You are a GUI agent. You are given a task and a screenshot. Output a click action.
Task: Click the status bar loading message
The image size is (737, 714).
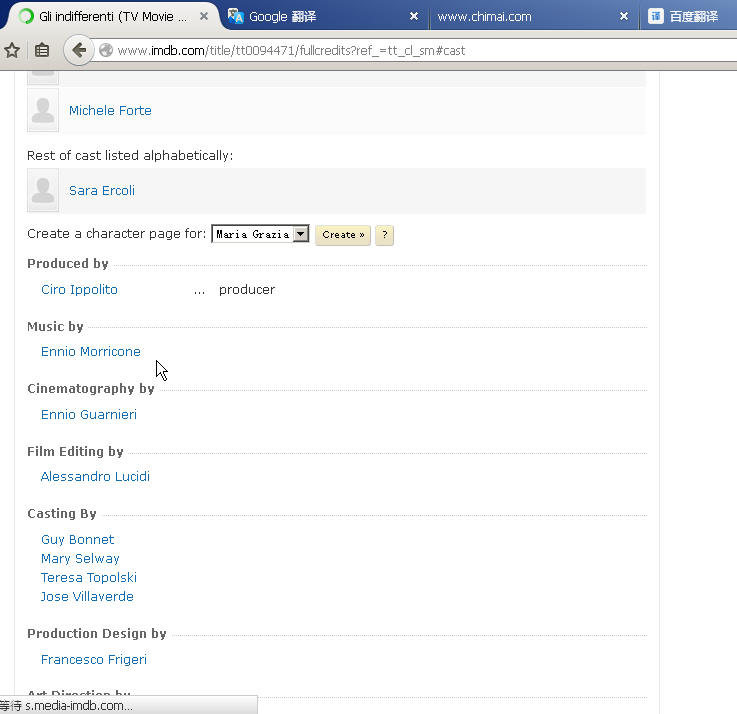pyautogui.click(x=67, y=706)
